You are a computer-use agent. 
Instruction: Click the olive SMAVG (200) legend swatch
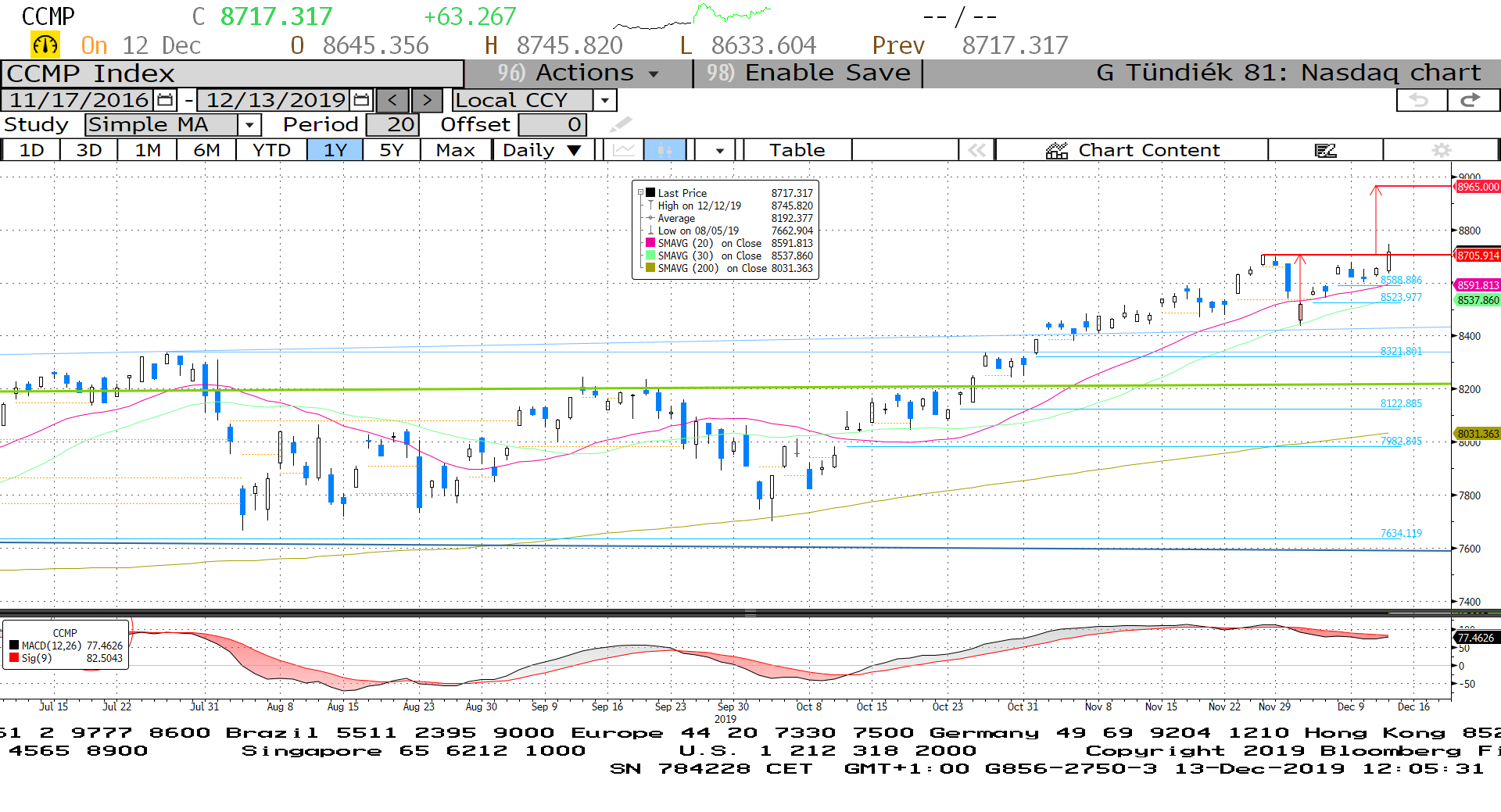coord(650,268)
